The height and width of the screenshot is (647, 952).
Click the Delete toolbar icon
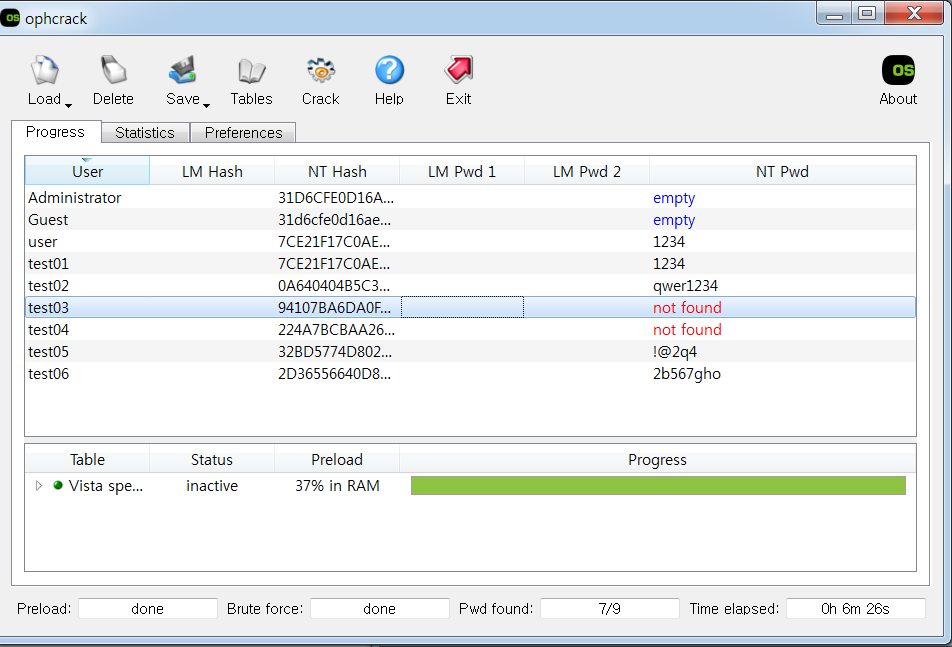(x=114, y=70)
